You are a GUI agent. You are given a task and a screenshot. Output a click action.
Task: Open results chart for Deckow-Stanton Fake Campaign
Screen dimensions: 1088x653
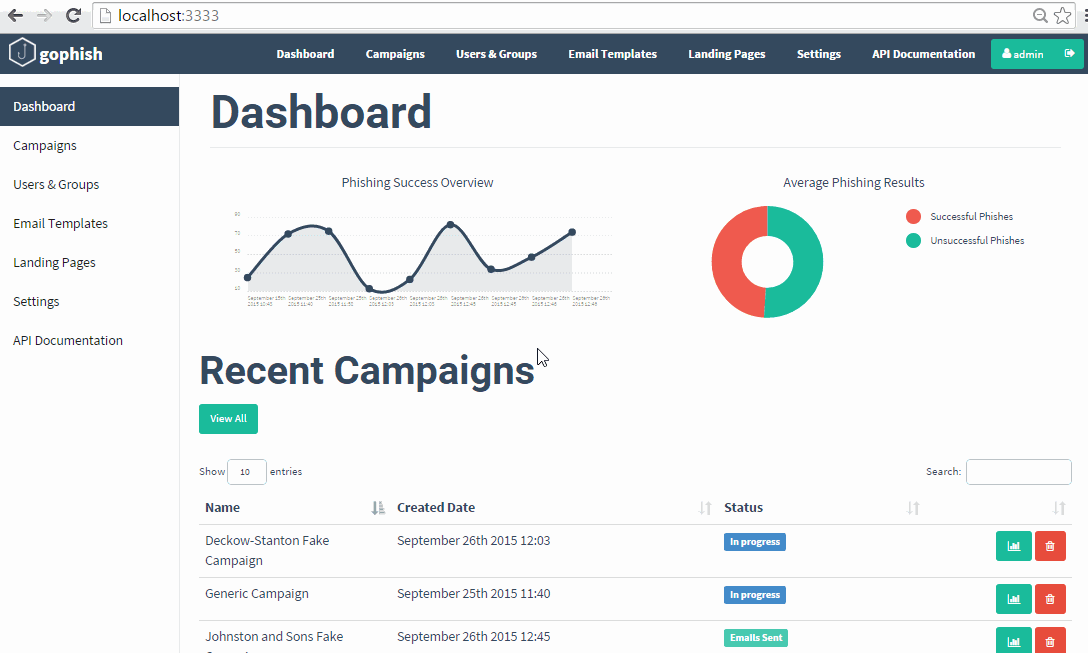point(1014,546)
